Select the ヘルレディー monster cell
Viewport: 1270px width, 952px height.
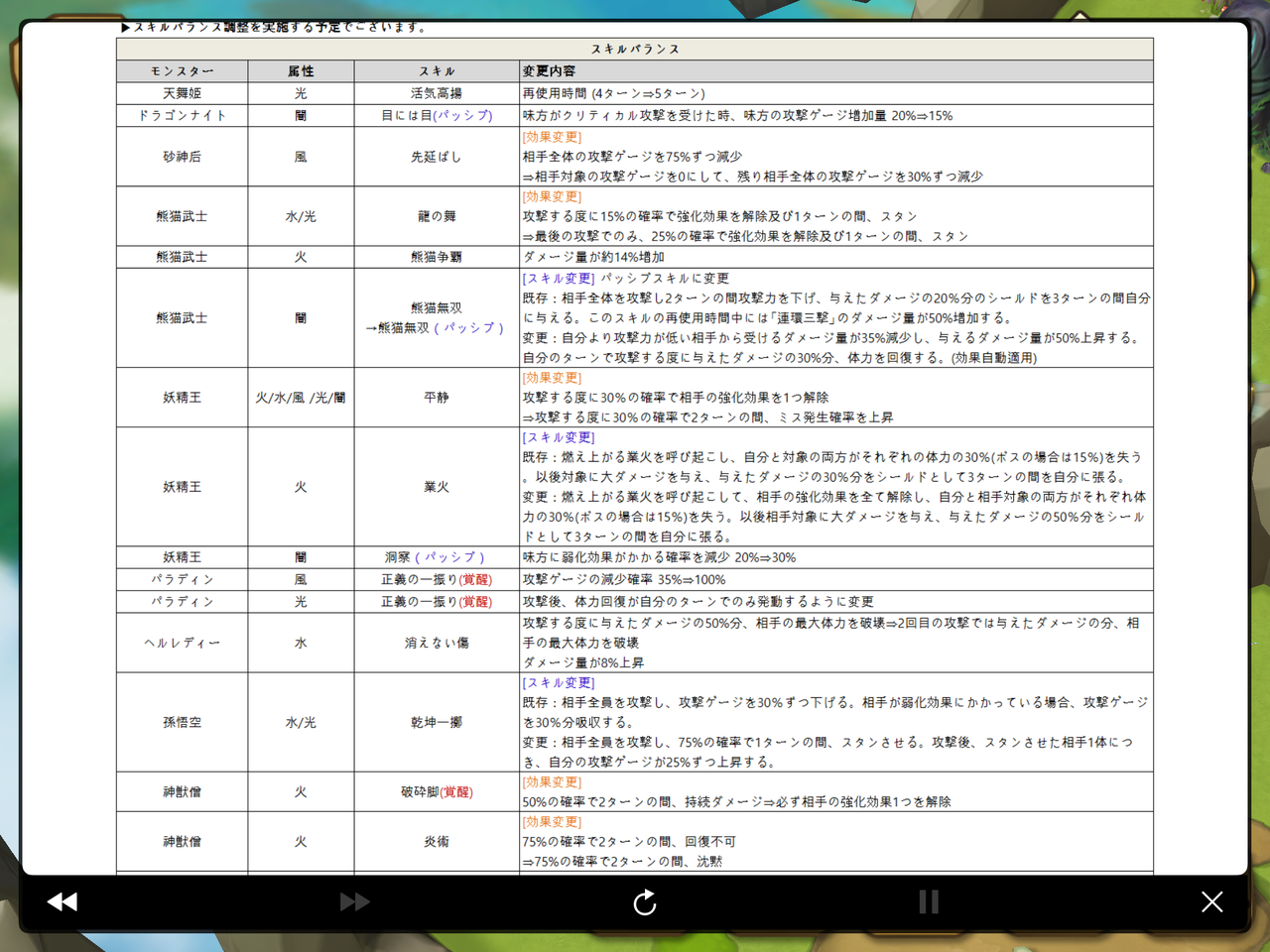click(182, 643)
